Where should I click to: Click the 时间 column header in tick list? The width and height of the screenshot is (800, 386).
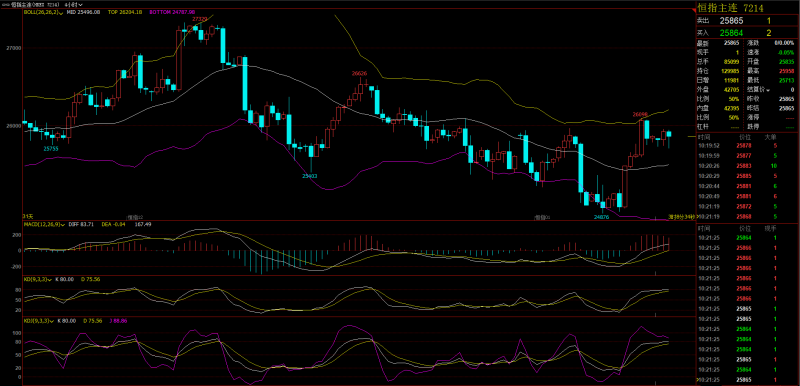[x=704, y=229]
